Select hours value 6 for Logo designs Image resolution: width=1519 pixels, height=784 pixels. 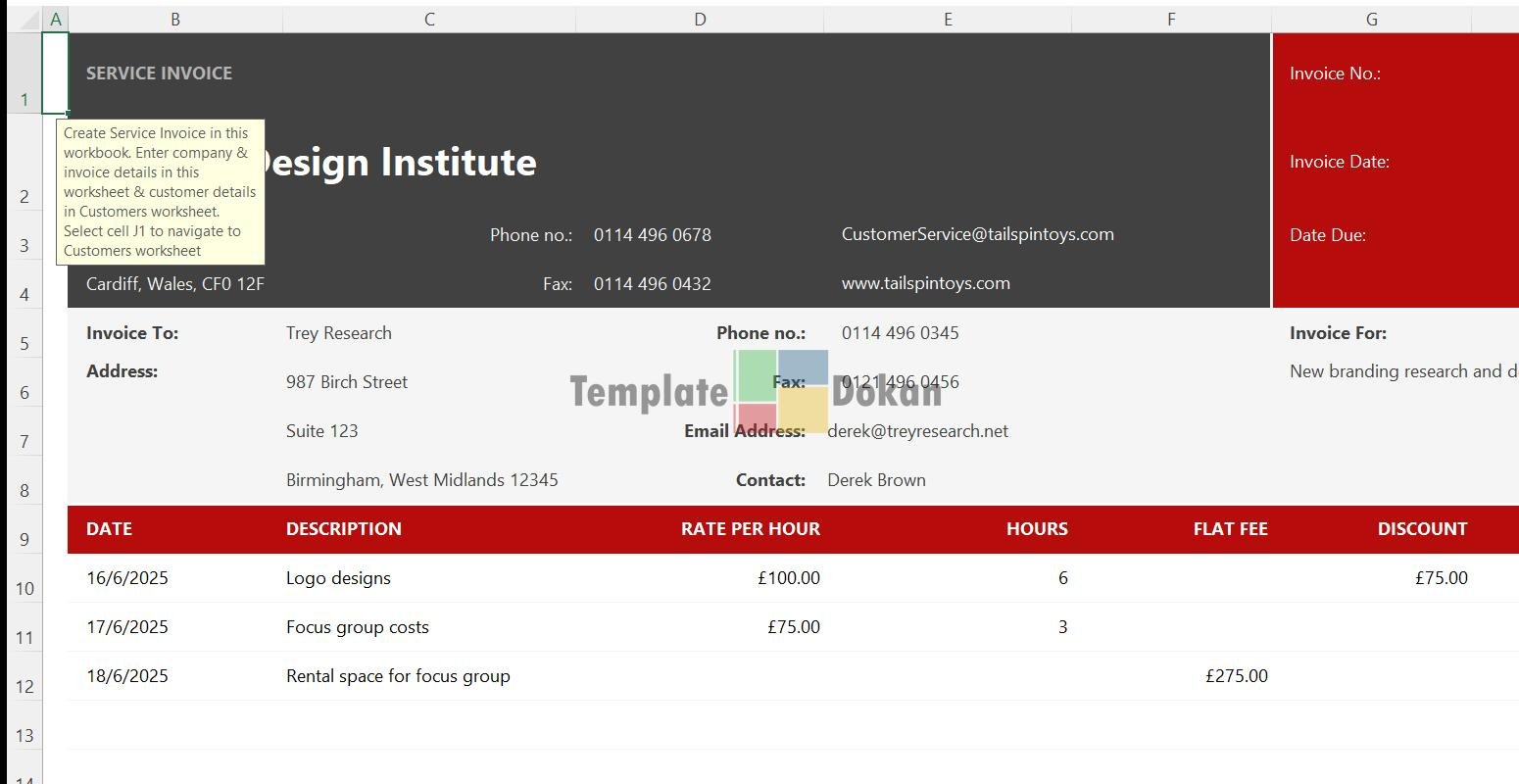click(x=1062, y=578)
